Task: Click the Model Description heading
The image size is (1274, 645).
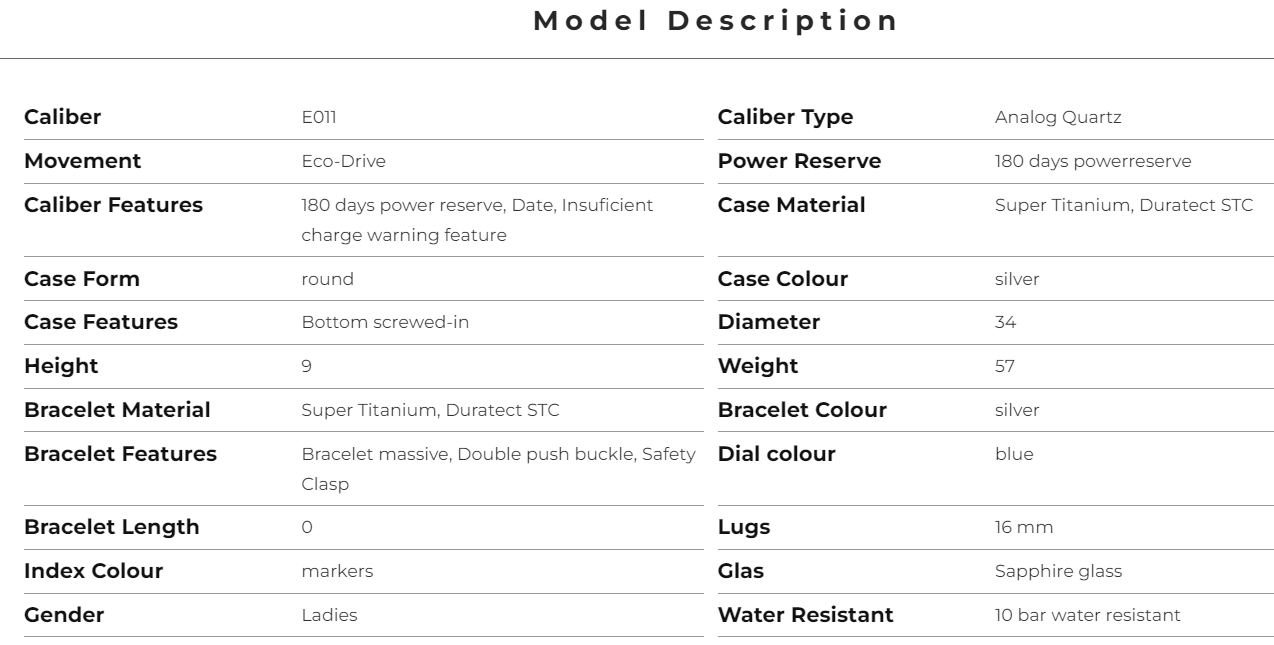Action: click(716, 21)
